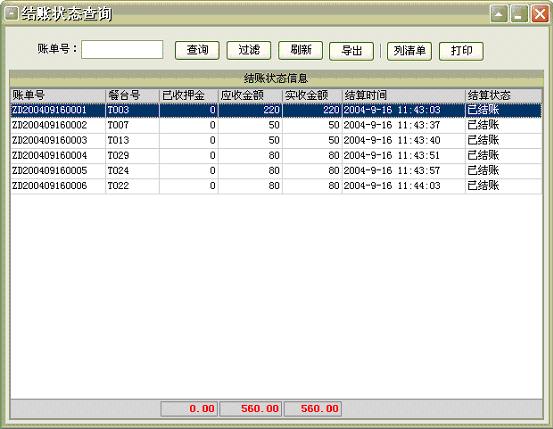Sort by the 账单号 column header
This screenshot has height=429, width=553.
coord(58,95)
